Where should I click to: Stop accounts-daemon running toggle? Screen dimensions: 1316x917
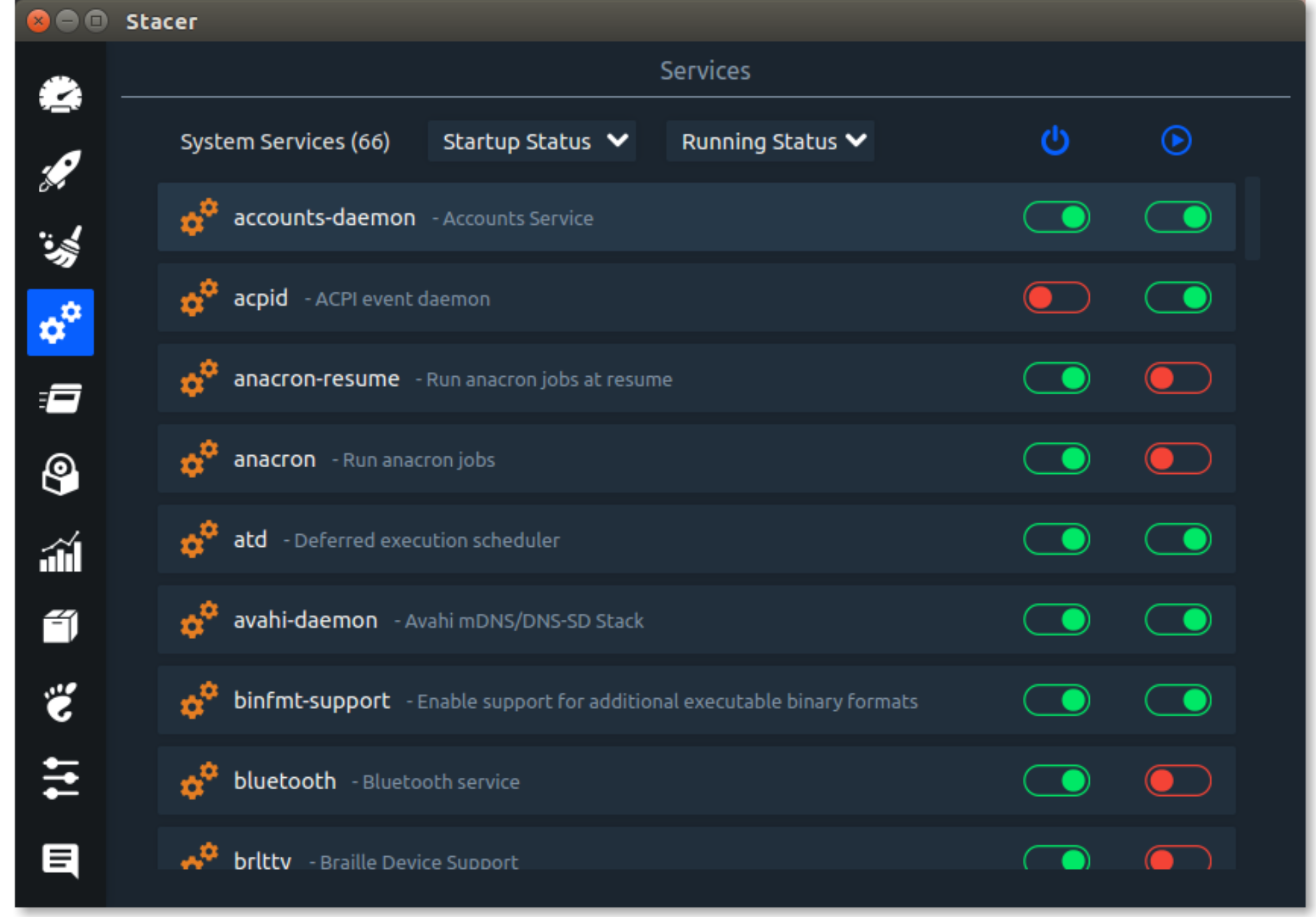[1177, 217]
